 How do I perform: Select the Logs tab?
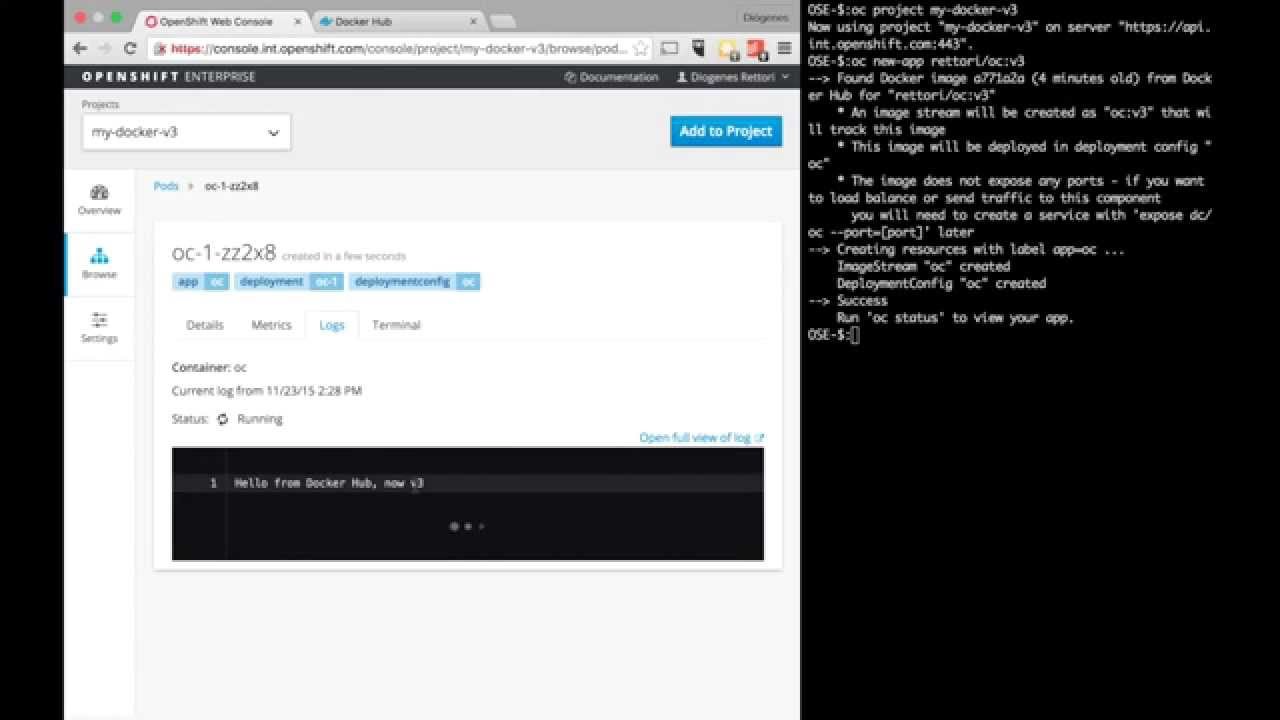tap(332, 325)
